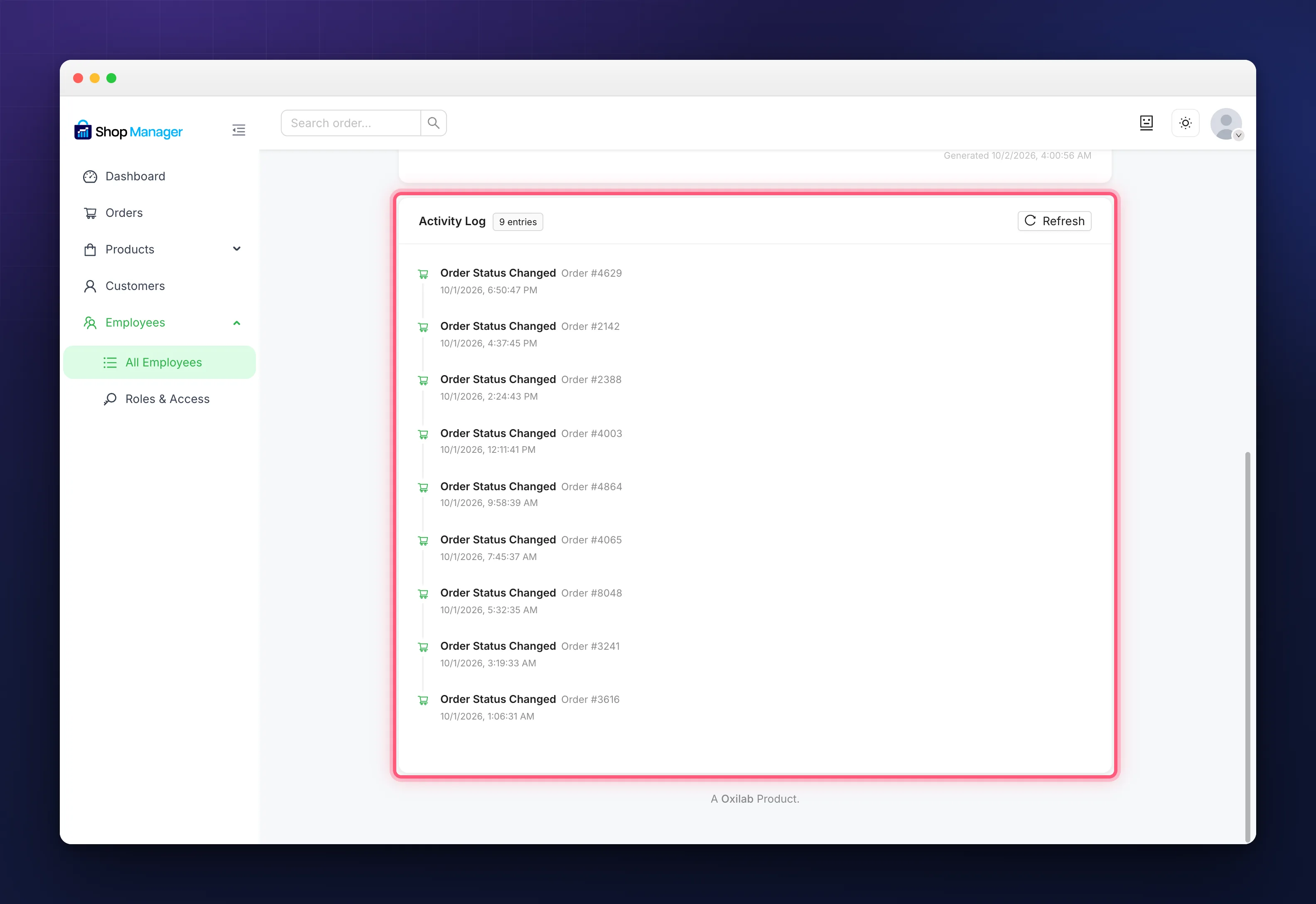Expand the Products submenu chevron
Viewport: 1316px width, 904px height.
[x=237, y=249]
